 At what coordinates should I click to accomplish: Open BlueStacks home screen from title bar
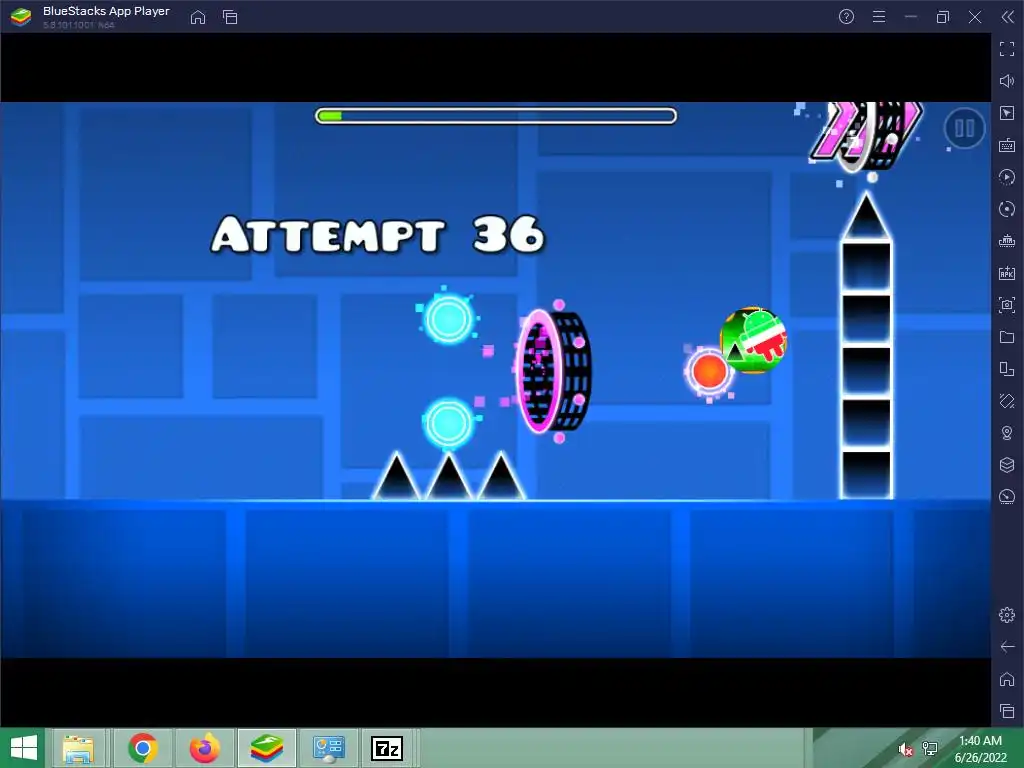(198, 17)
